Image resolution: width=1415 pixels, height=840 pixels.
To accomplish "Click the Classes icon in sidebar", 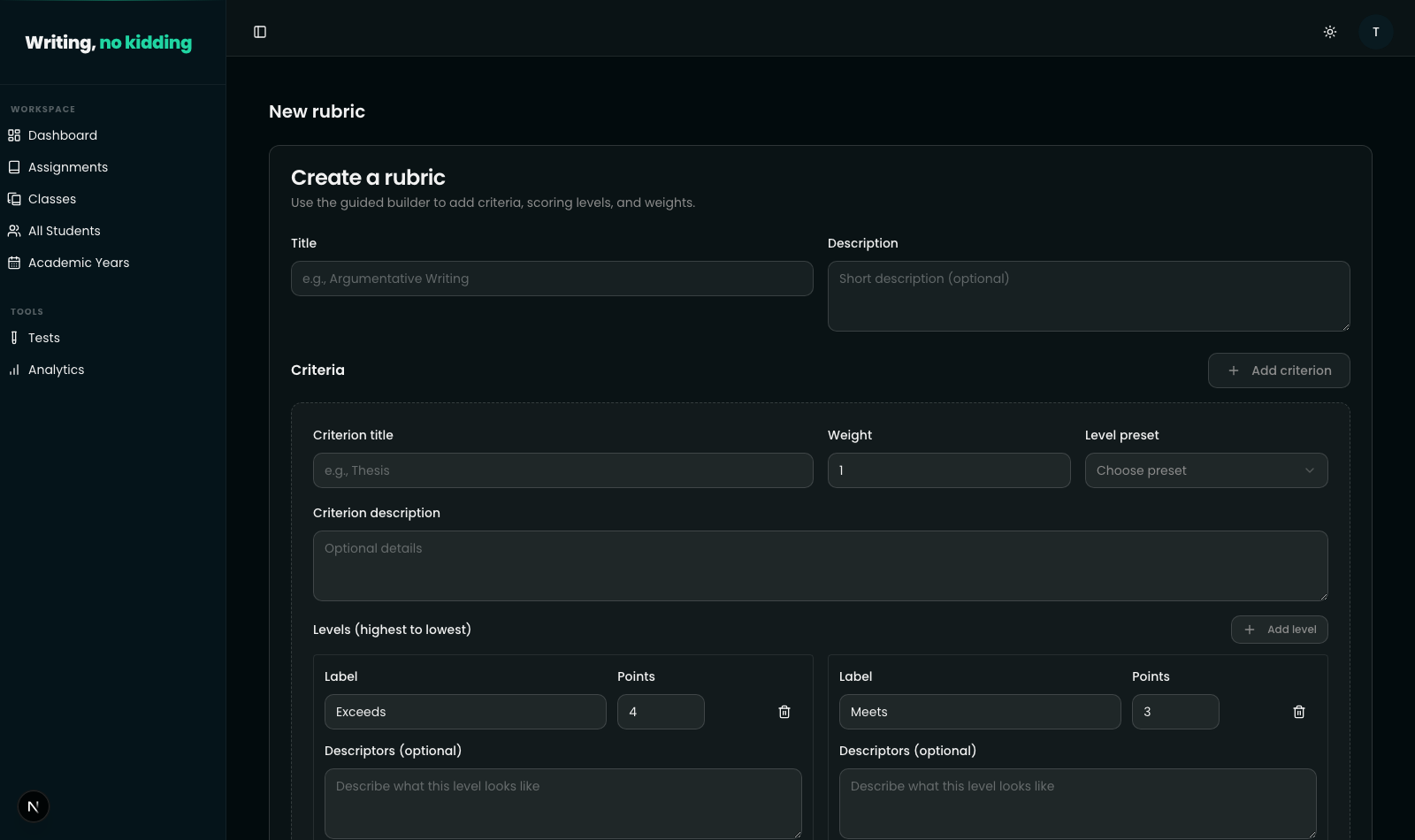I will [14, 199].
